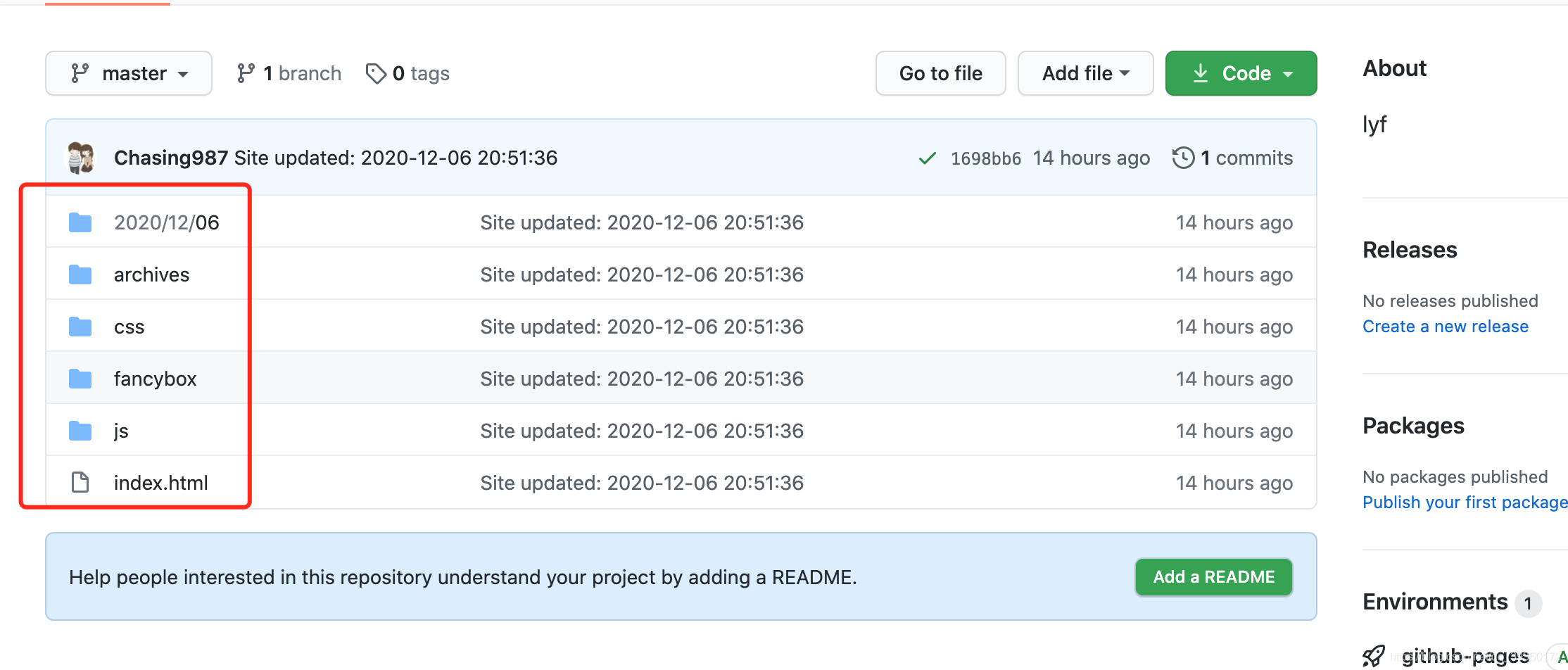Open the github-pages environment
Image resolution: width=1568 pixels, height=670 pixels.
[x=1465, y=656]
